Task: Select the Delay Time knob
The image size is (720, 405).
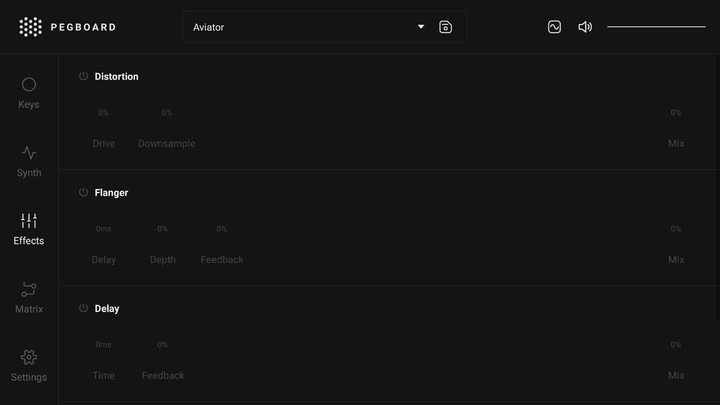Action: (104, 347)
